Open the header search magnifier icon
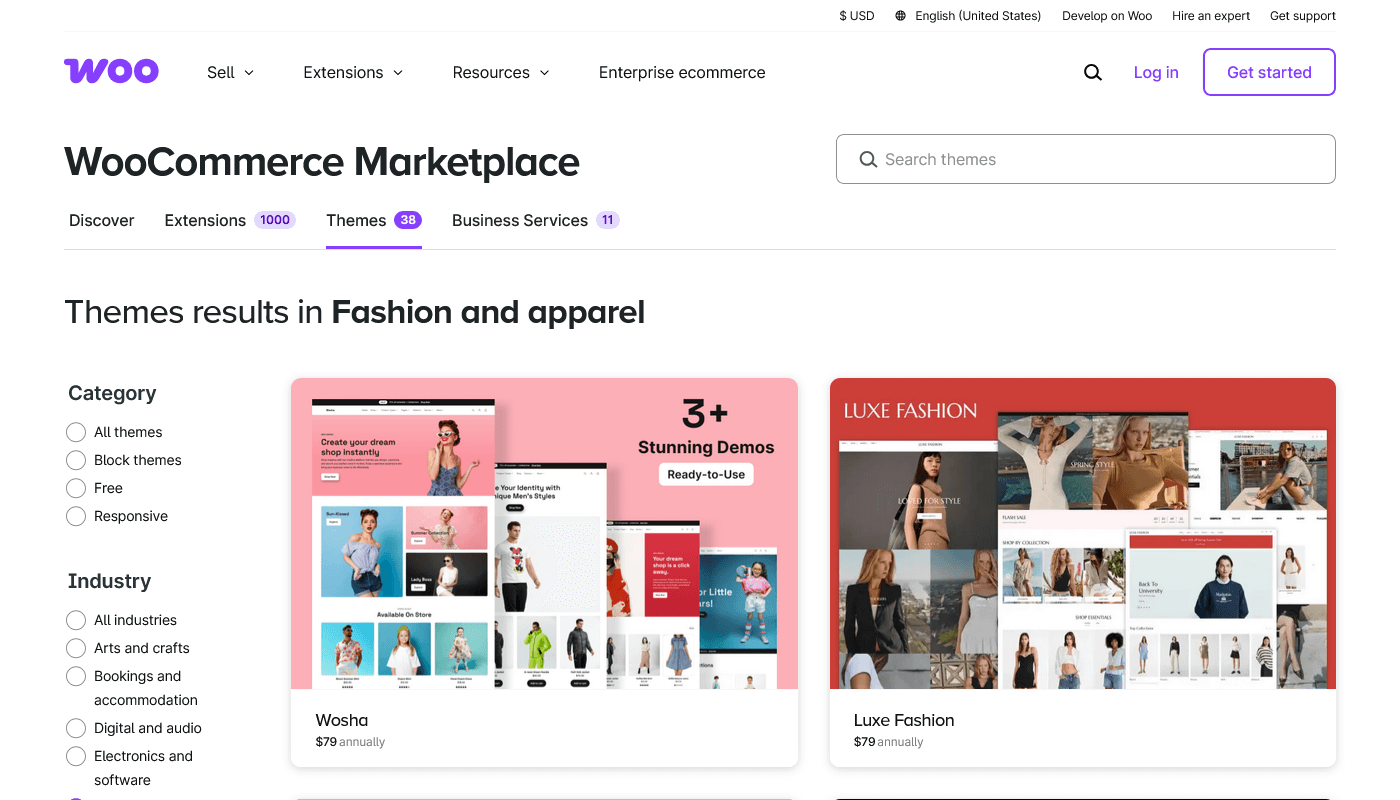Viewport: 1400px width, 800px height. pos(1093,72)
